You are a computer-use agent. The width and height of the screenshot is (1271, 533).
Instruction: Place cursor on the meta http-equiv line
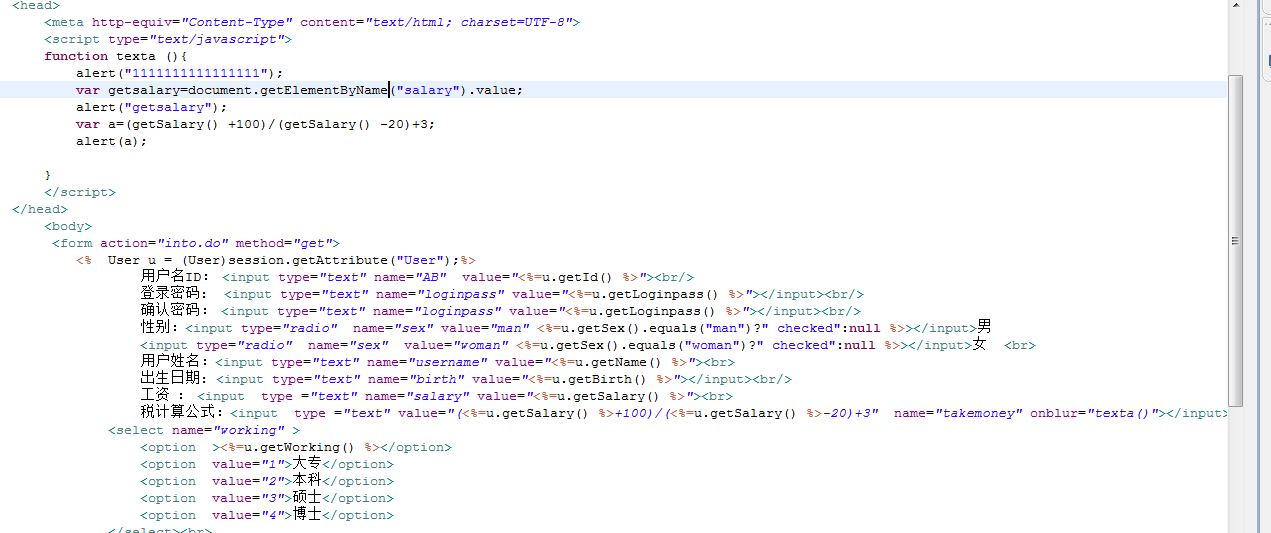(x=311, y=21)
